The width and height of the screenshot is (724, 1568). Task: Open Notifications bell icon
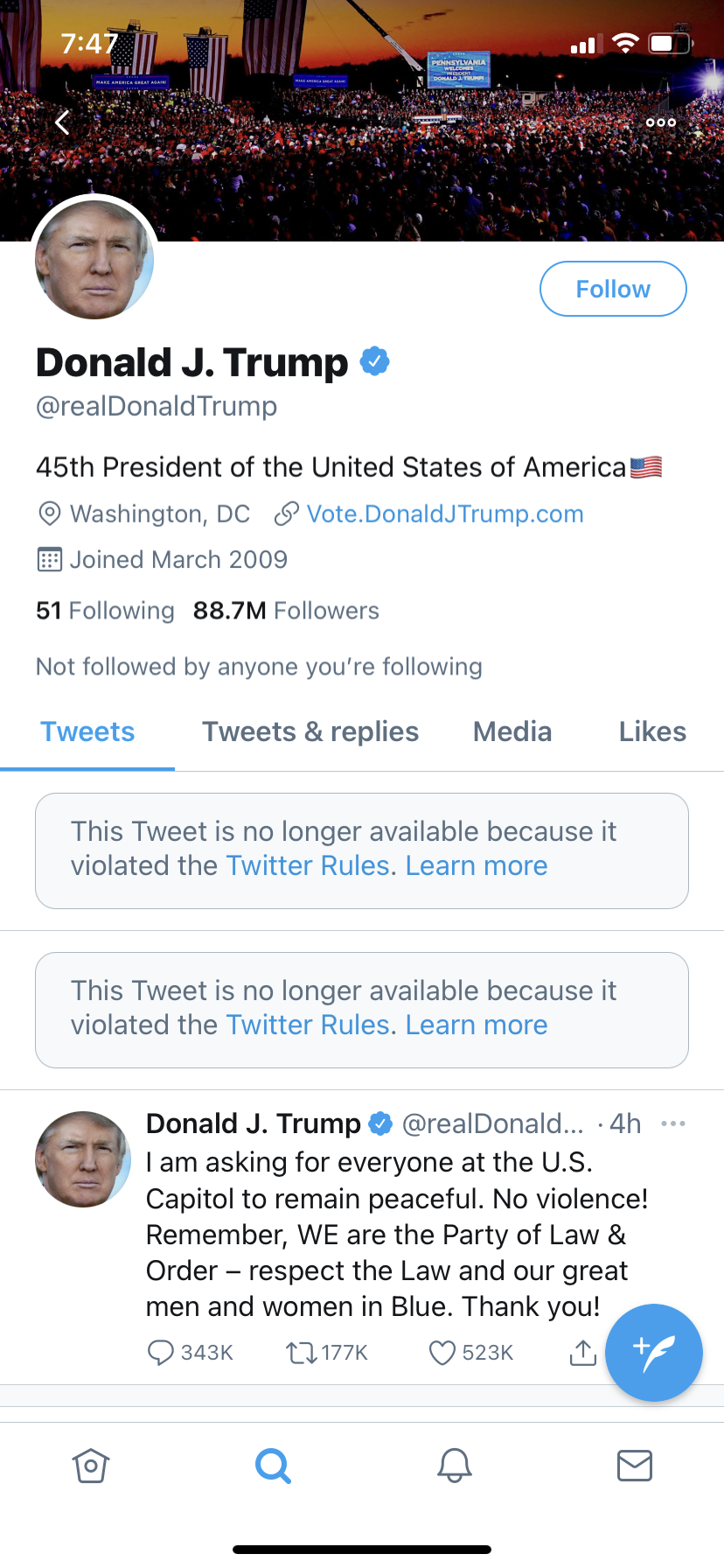pos(455,1466)
